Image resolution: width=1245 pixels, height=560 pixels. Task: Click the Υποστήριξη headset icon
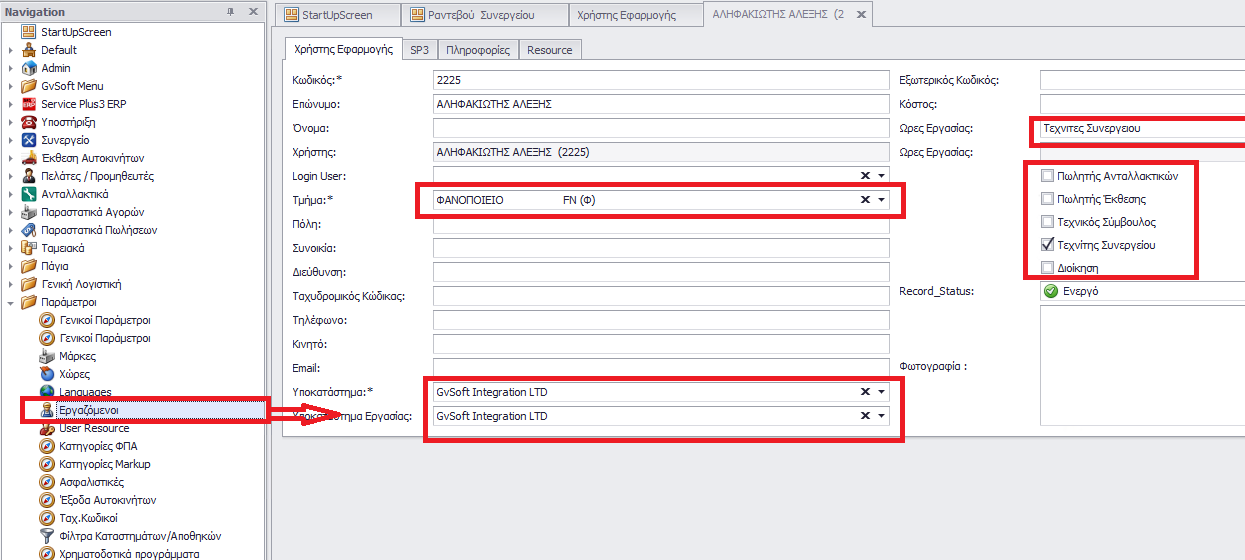tap(29, 122)
